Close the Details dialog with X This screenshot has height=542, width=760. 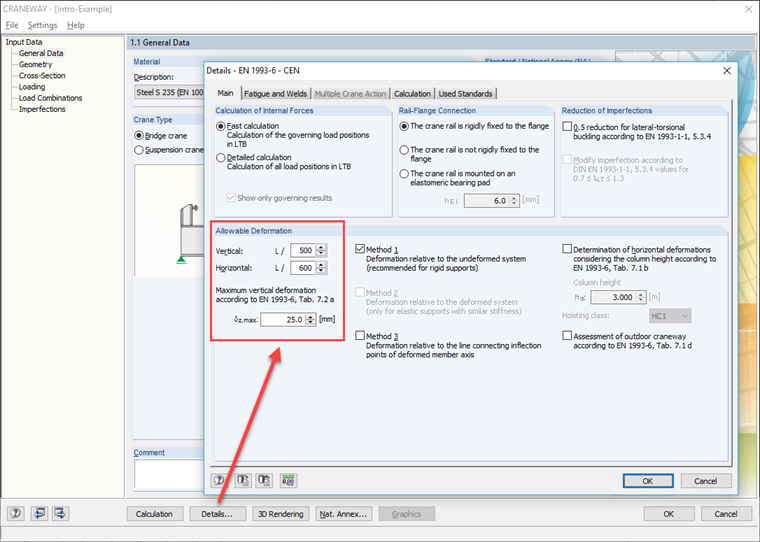(727, 71)
